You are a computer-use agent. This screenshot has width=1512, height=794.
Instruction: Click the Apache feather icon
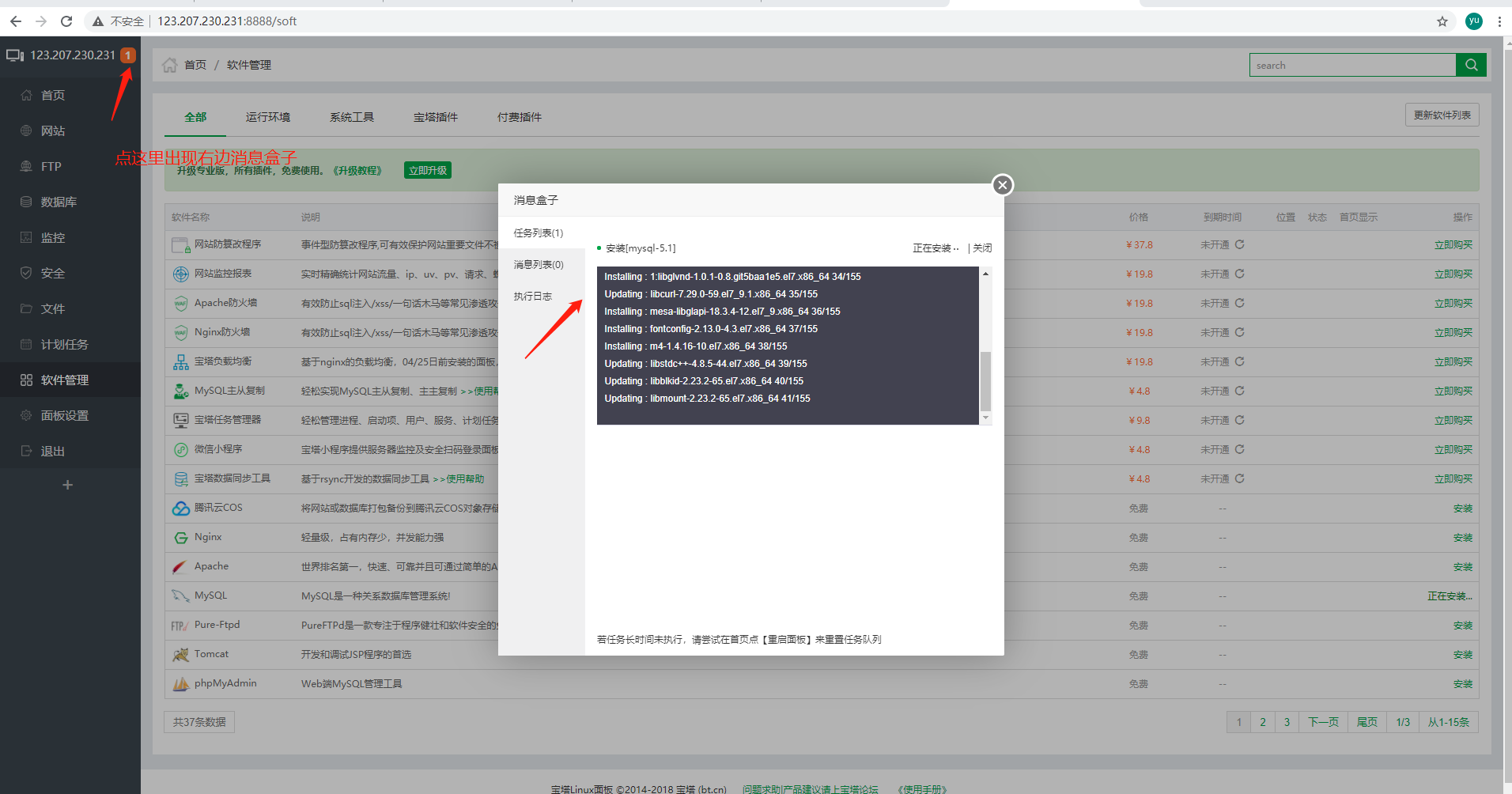click(180, 567)
